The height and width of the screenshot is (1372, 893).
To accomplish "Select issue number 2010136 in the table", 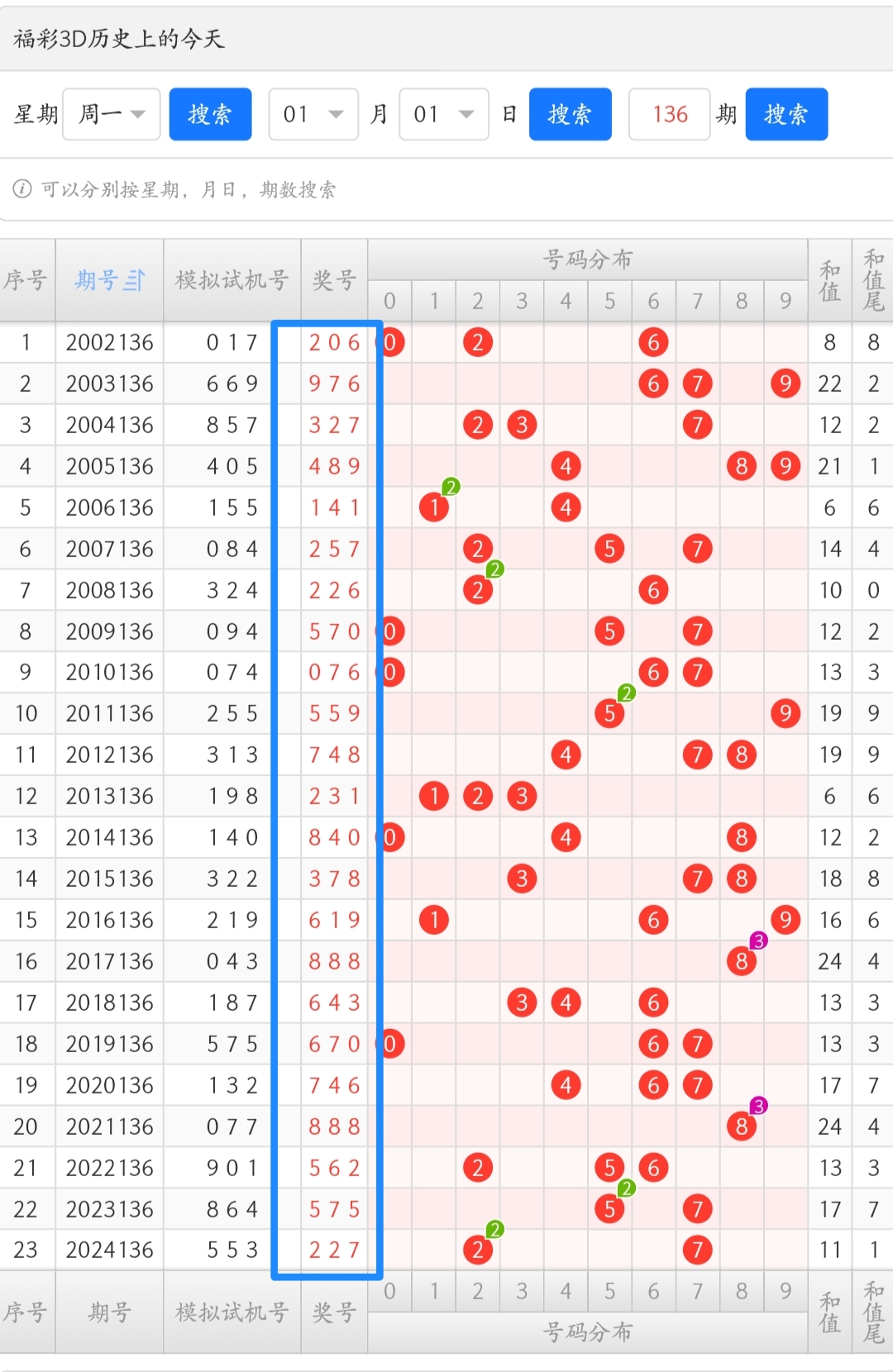I will (110, 673).
